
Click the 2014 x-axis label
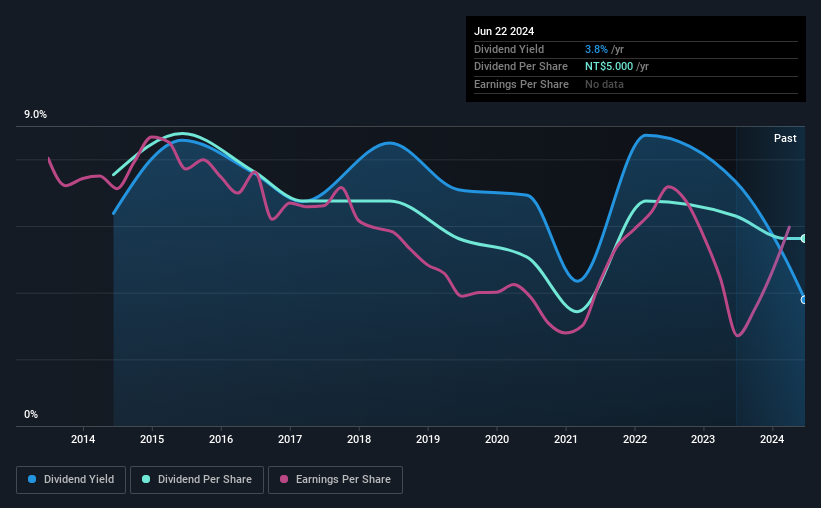[x=83, y=439]
